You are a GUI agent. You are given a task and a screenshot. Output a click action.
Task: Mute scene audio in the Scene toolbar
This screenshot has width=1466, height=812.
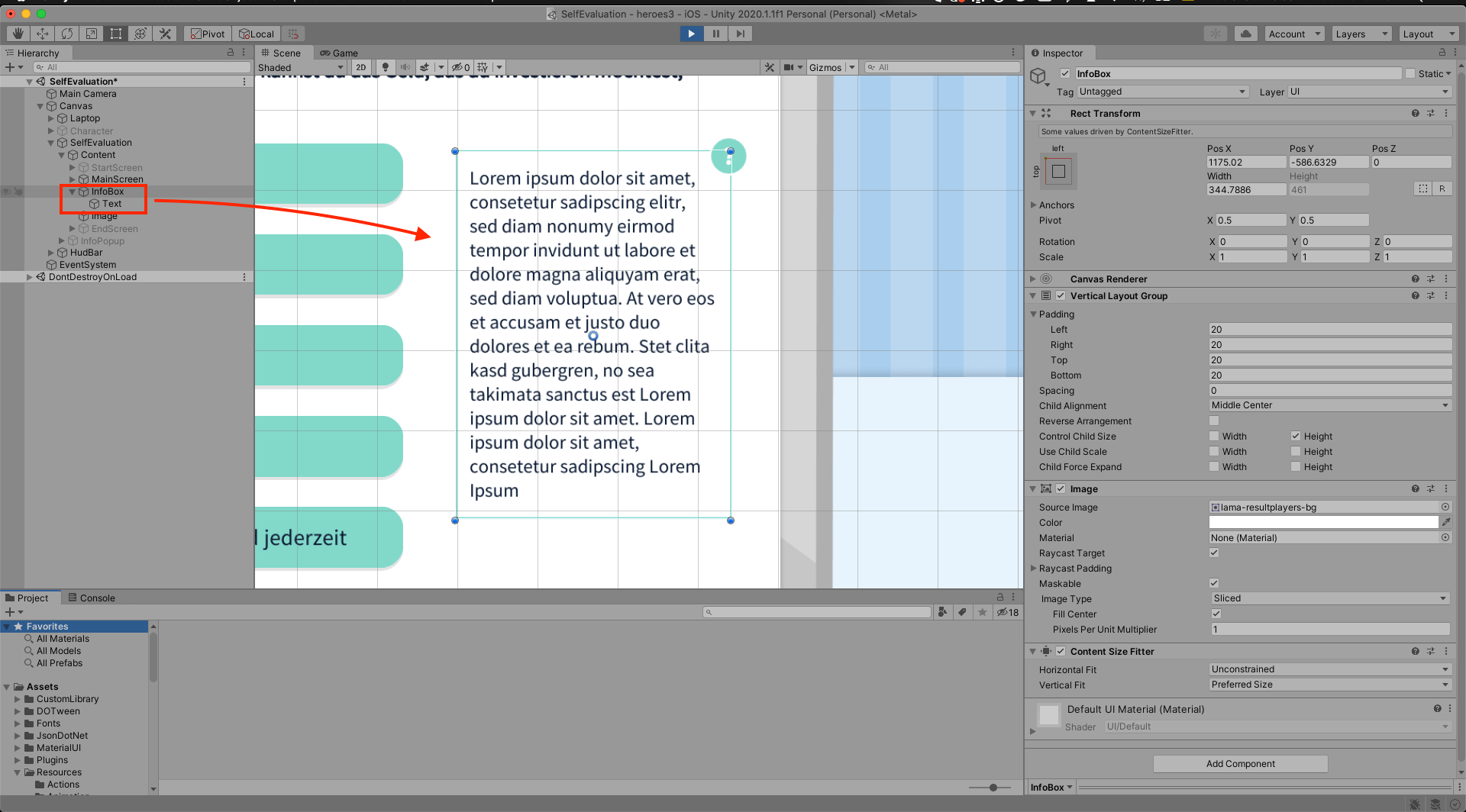point(405,67)
